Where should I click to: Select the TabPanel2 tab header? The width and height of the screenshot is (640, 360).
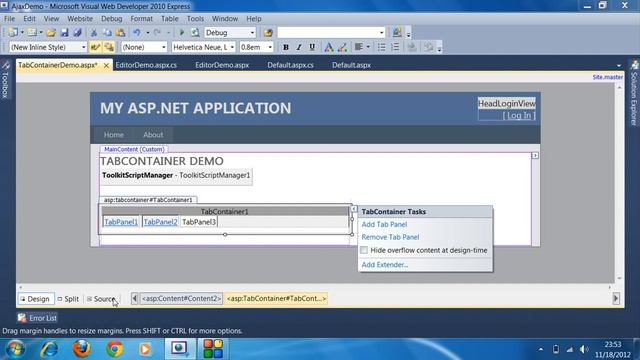tap(160, 222)
